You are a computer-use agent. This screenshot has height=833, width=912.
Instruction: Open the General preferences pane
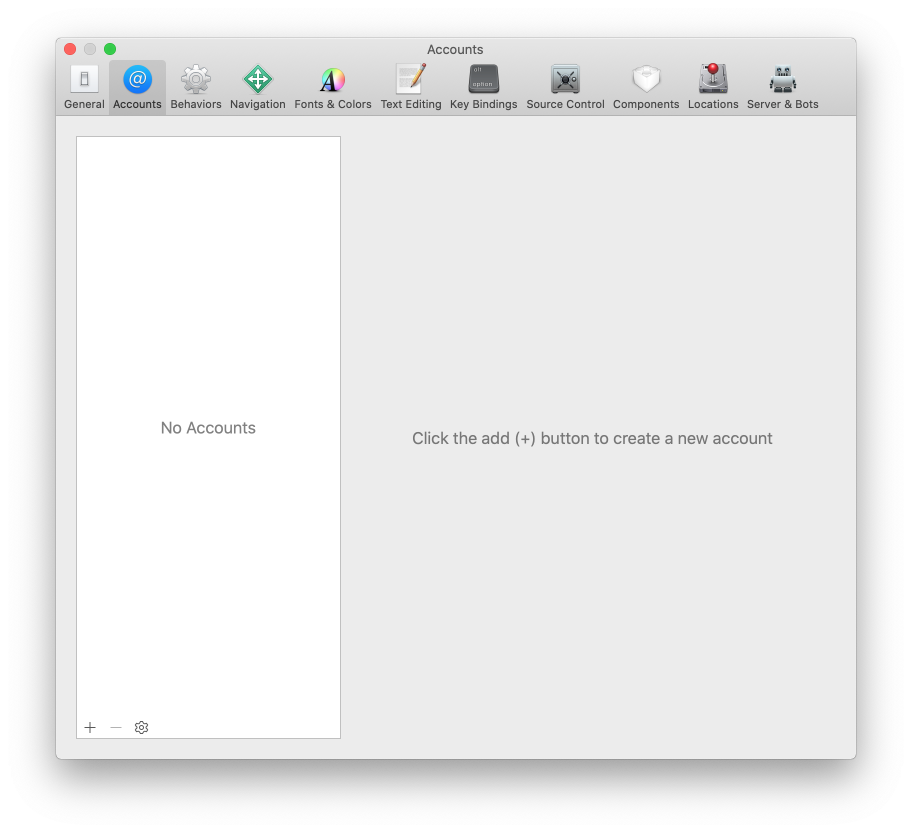click(x=84, y=87)
